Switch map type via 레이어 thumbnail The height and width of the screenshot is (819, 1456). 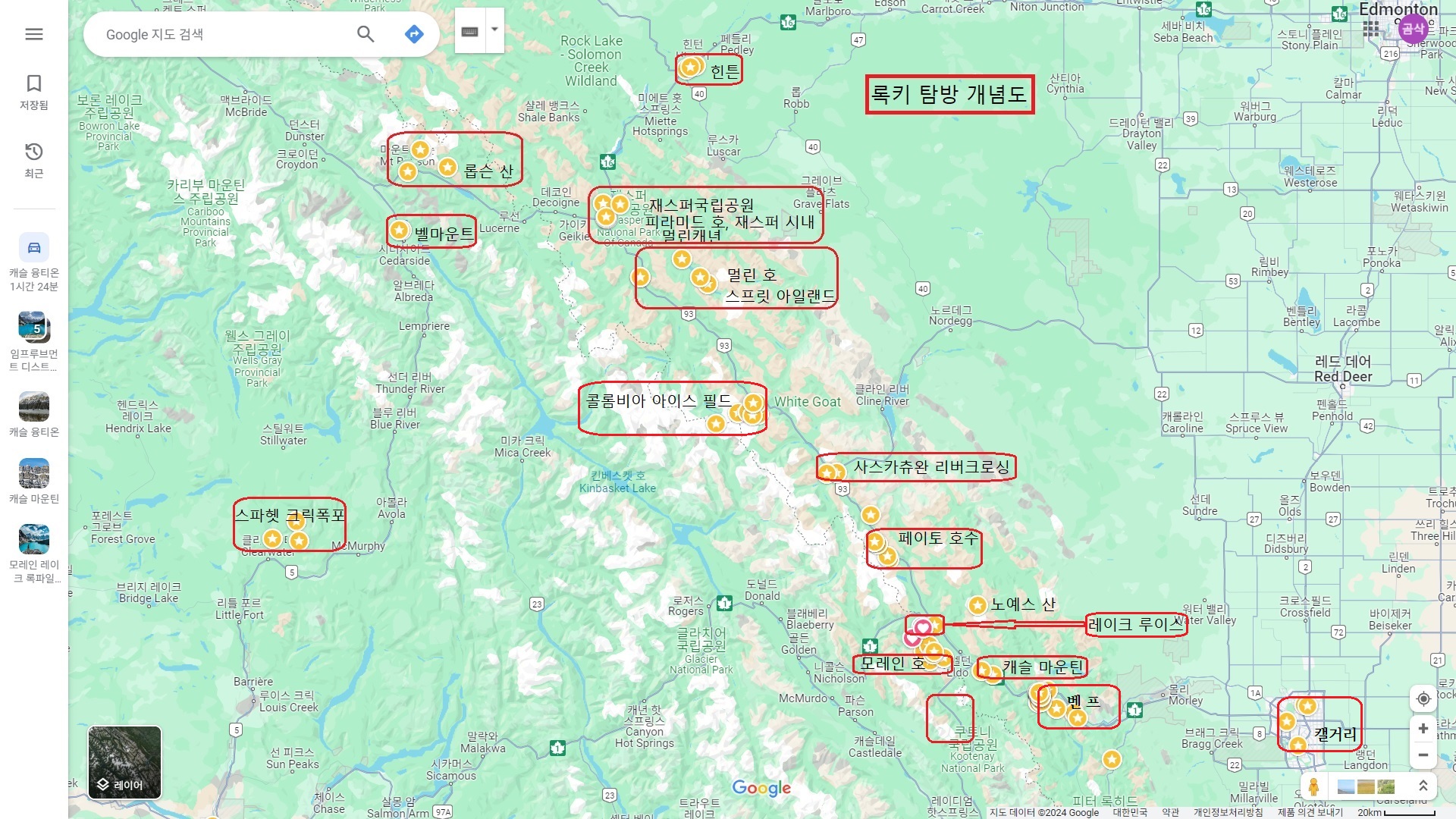point(124,763)
